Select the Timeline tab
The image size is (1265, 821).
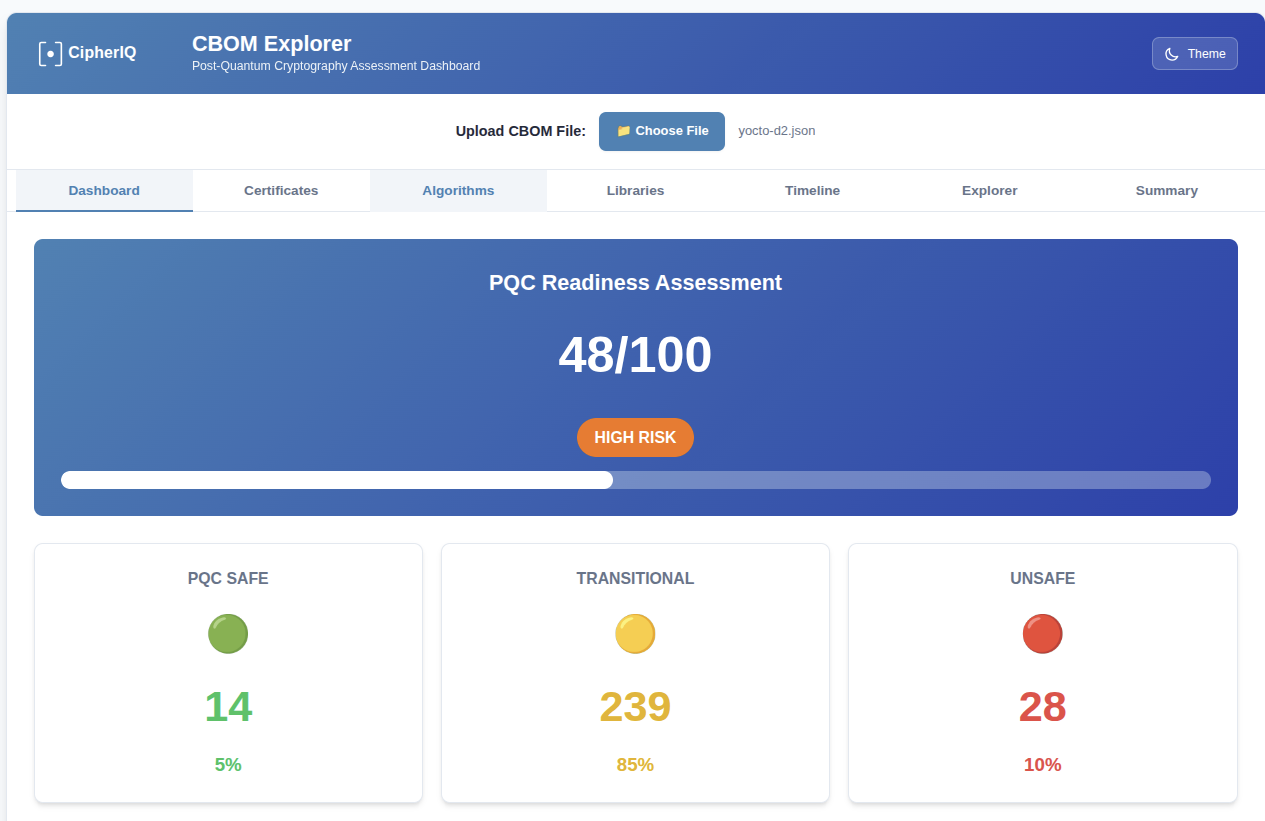[x=812, y=191]
